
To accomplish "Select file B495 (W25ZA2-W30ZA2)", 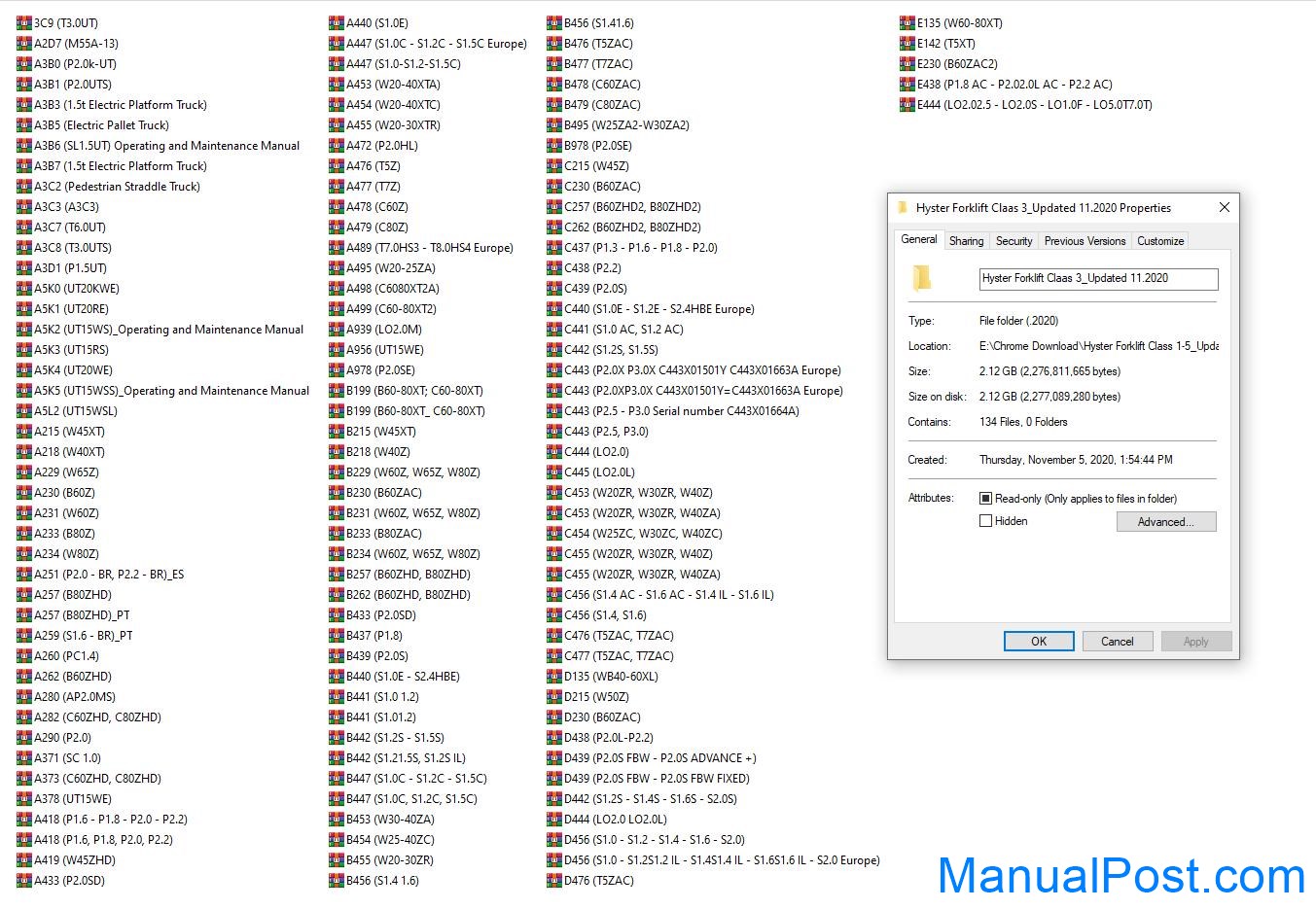I will pyautogui.click(x=619, y=124).
